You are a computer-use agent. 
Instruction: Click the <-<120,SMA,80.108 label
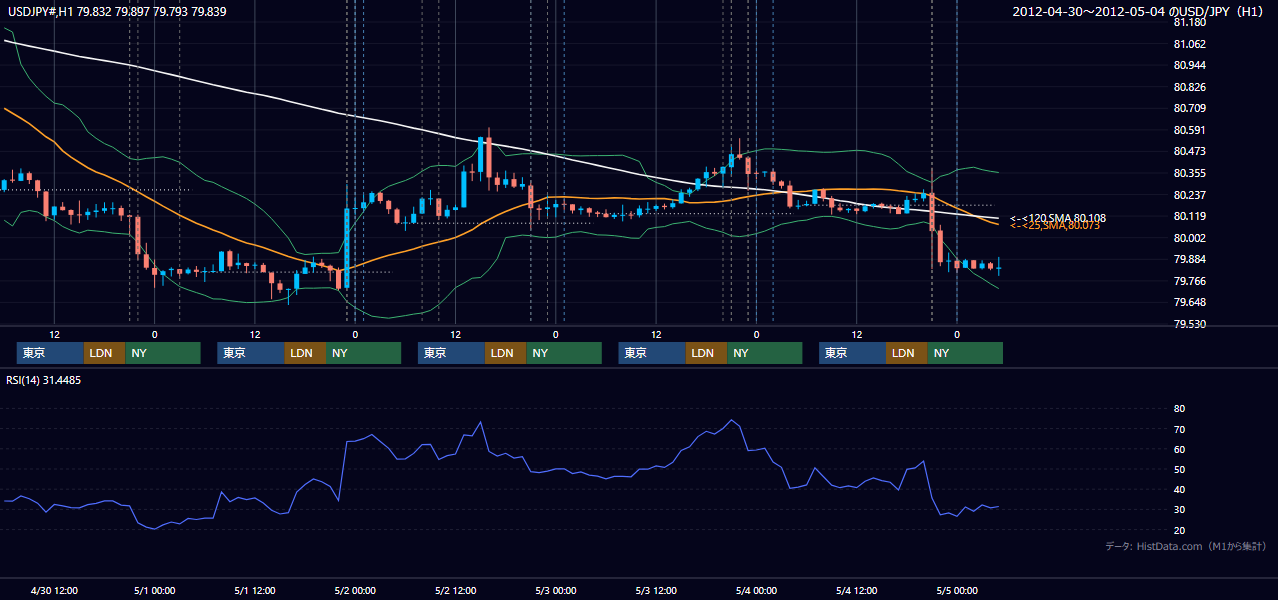pos(1057,217)
